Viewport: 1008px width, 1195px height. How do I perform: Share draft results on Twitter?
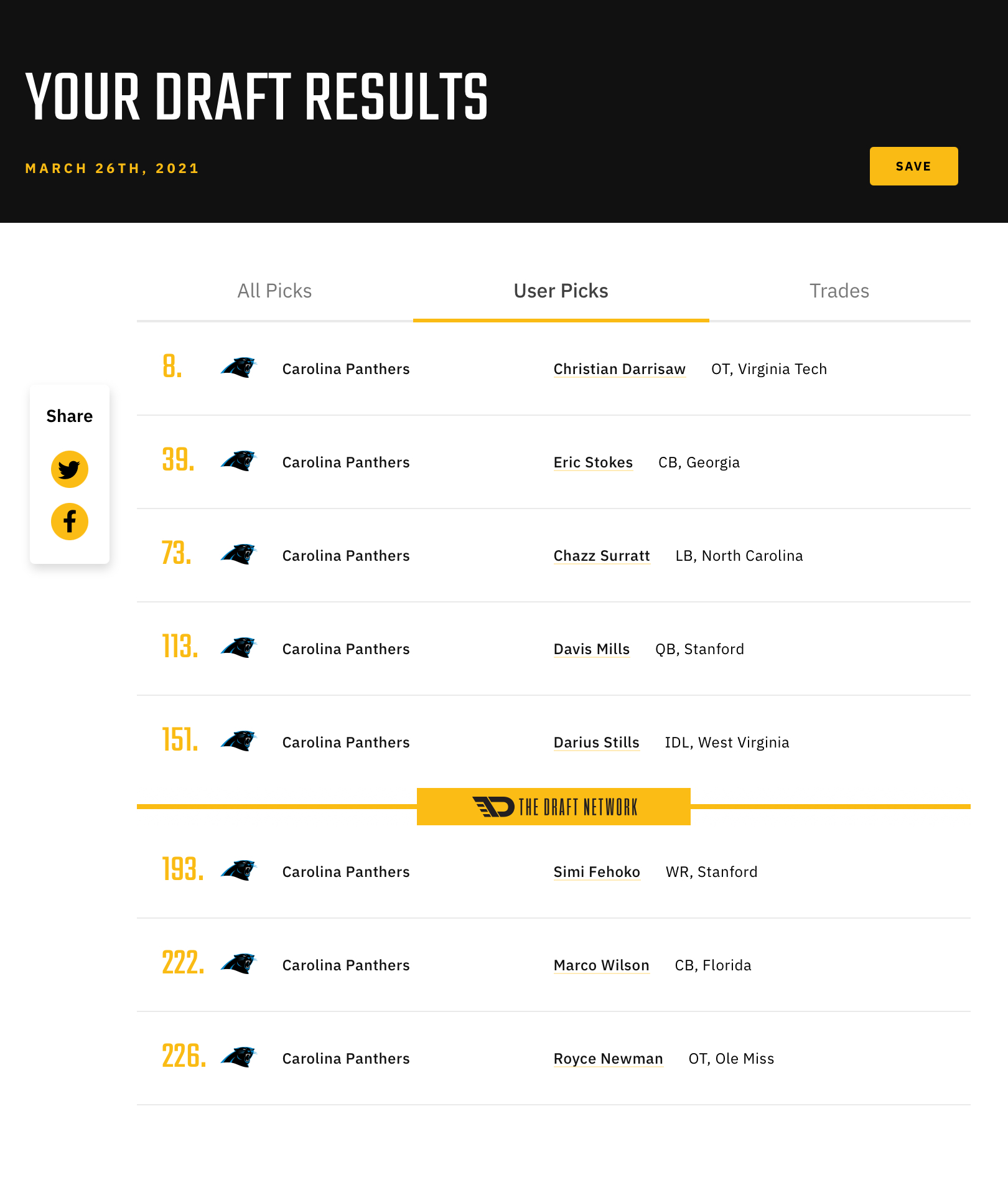[x=70, y=469]
